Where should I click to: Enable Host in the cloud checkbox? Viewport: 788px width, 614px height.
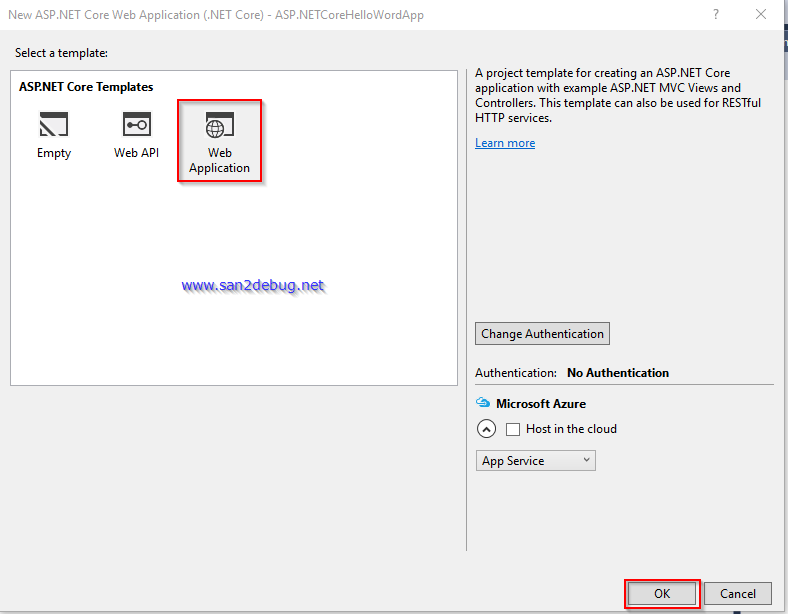click(513, 429)
